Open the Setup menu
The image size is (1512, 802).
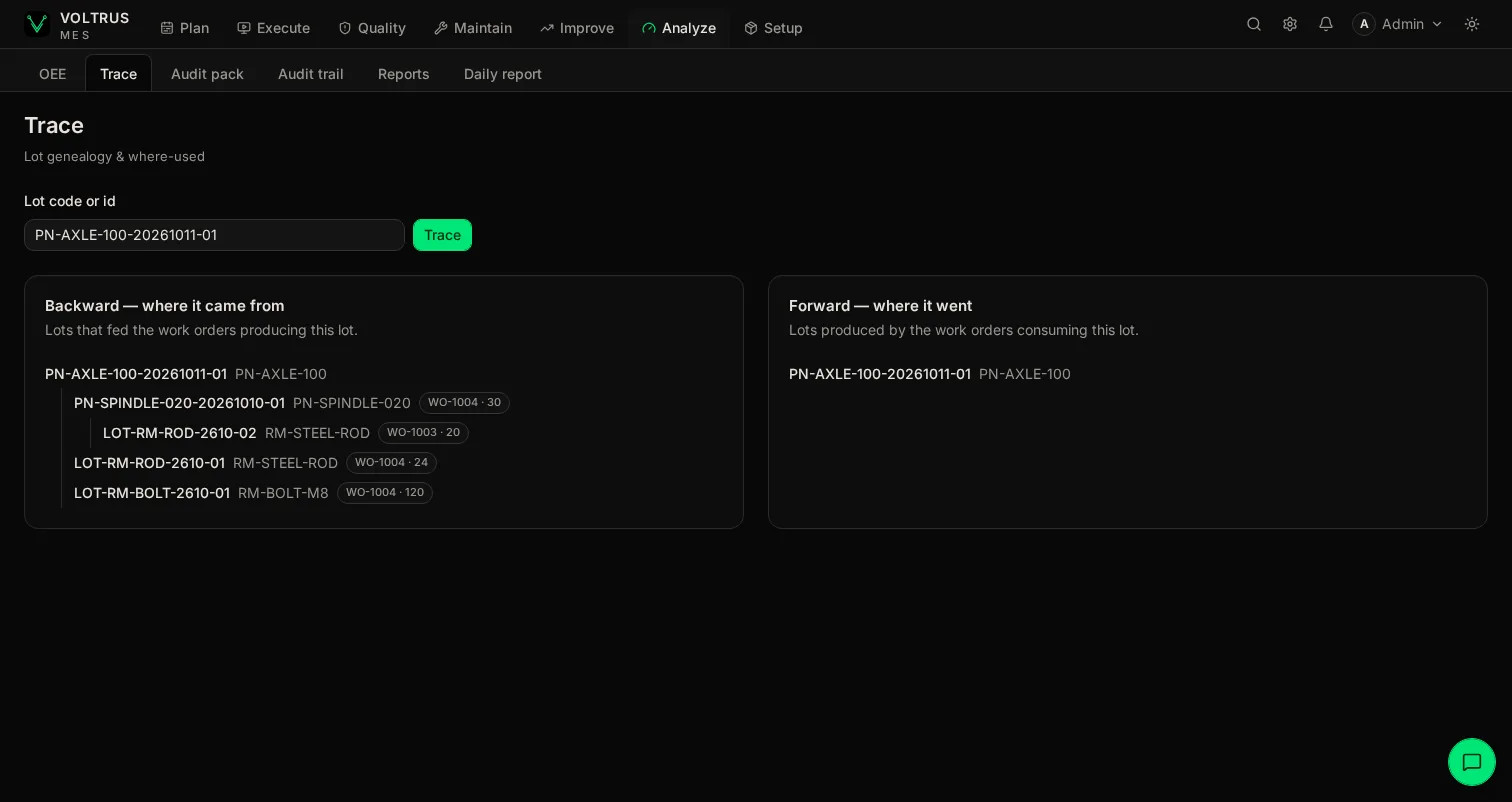[x=774, y=28]
